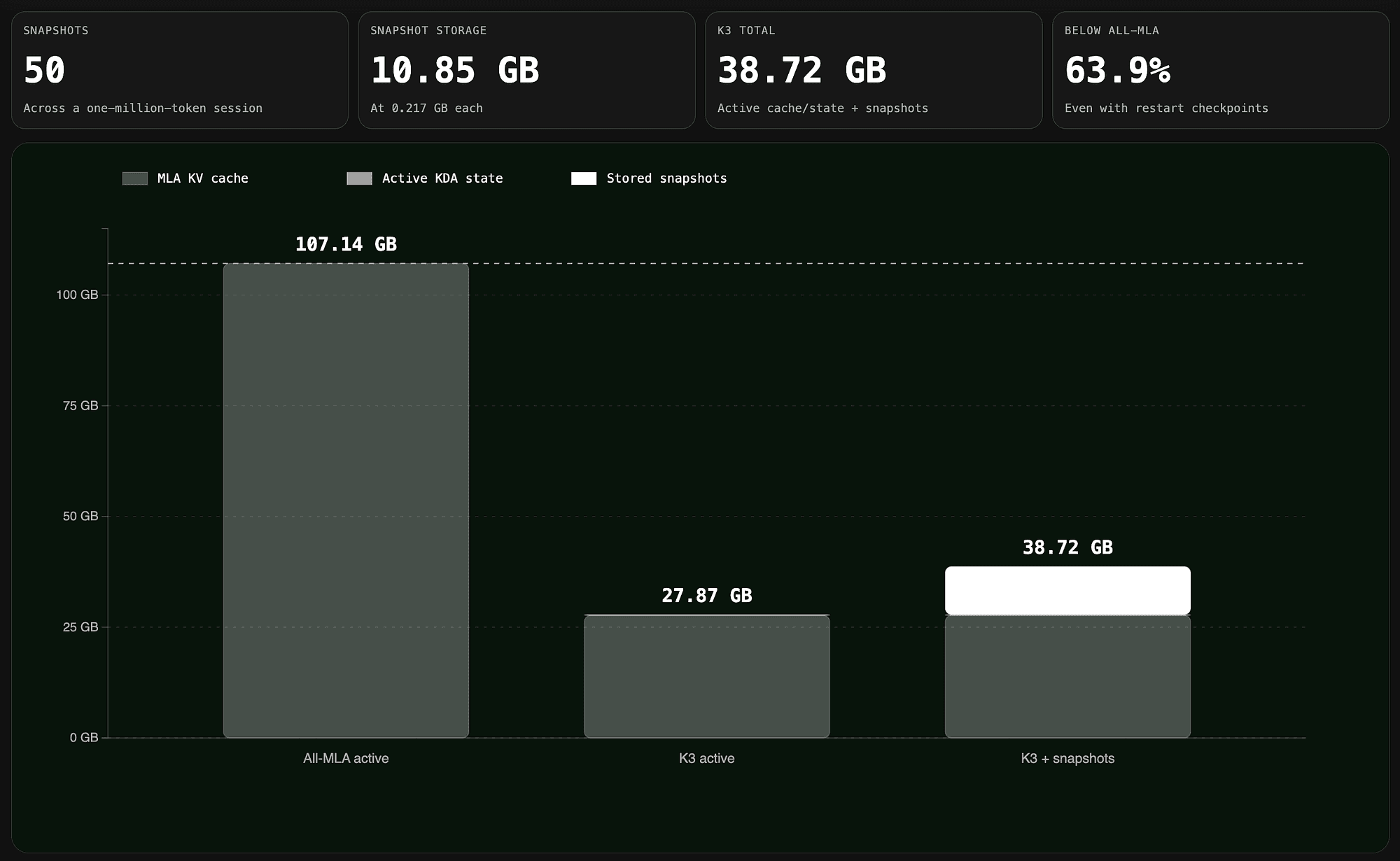Toggle the Stored snapshots legend swatch
Image resolution: width=1400 pixels, height=861 pixels.
pos(584,178)
